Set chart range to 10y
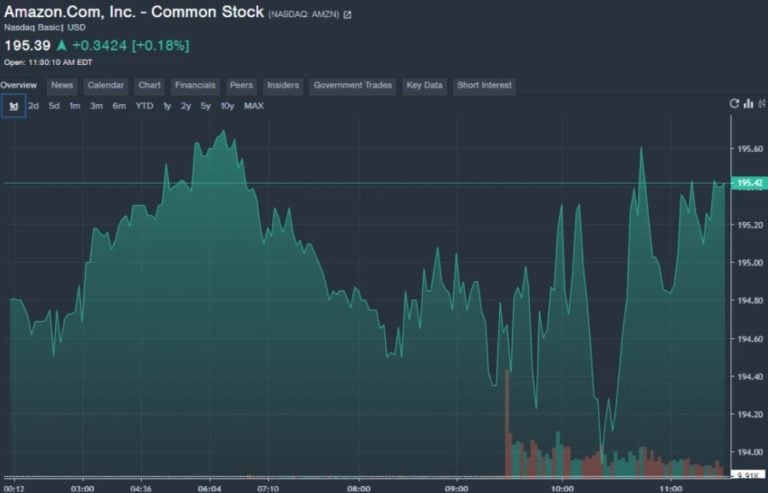768x493 pixels. tap(227, 106)
